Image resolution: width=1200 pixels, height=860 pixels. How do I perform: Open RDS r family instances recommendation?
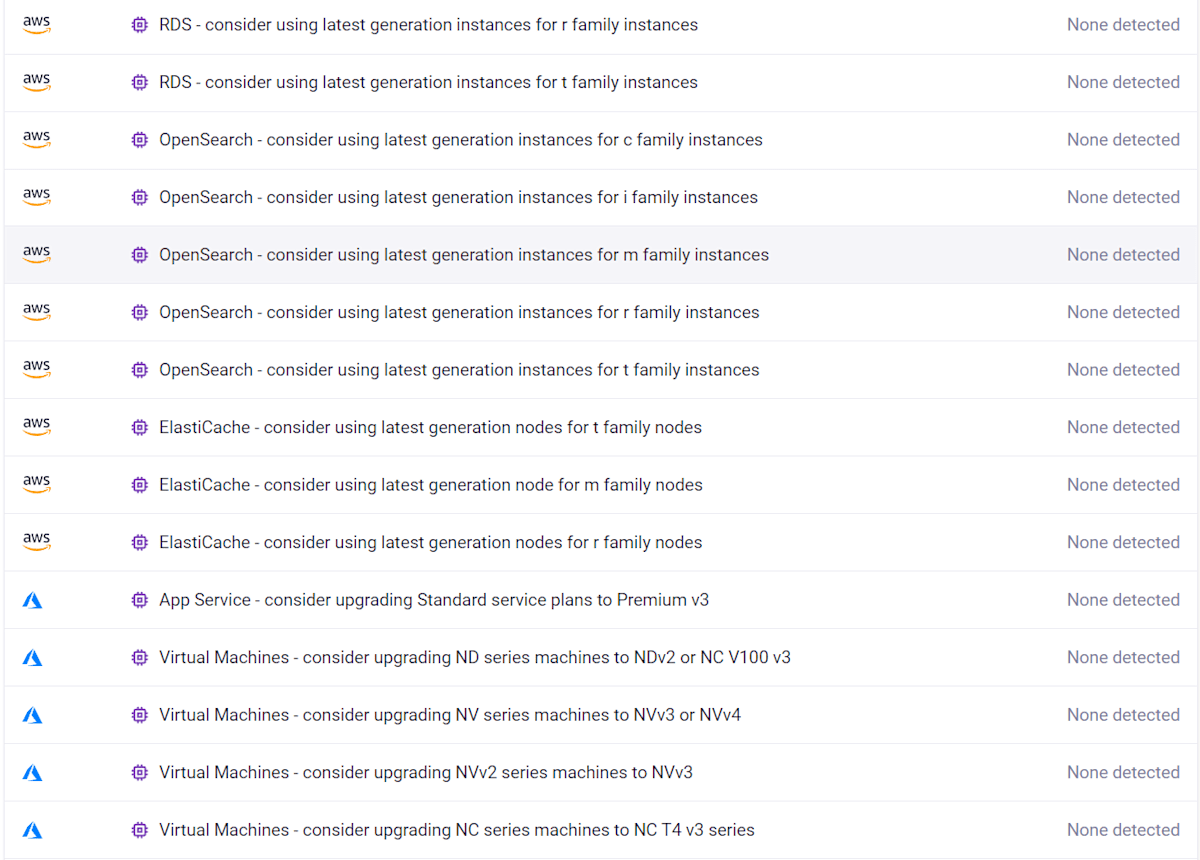click(428, 25)
